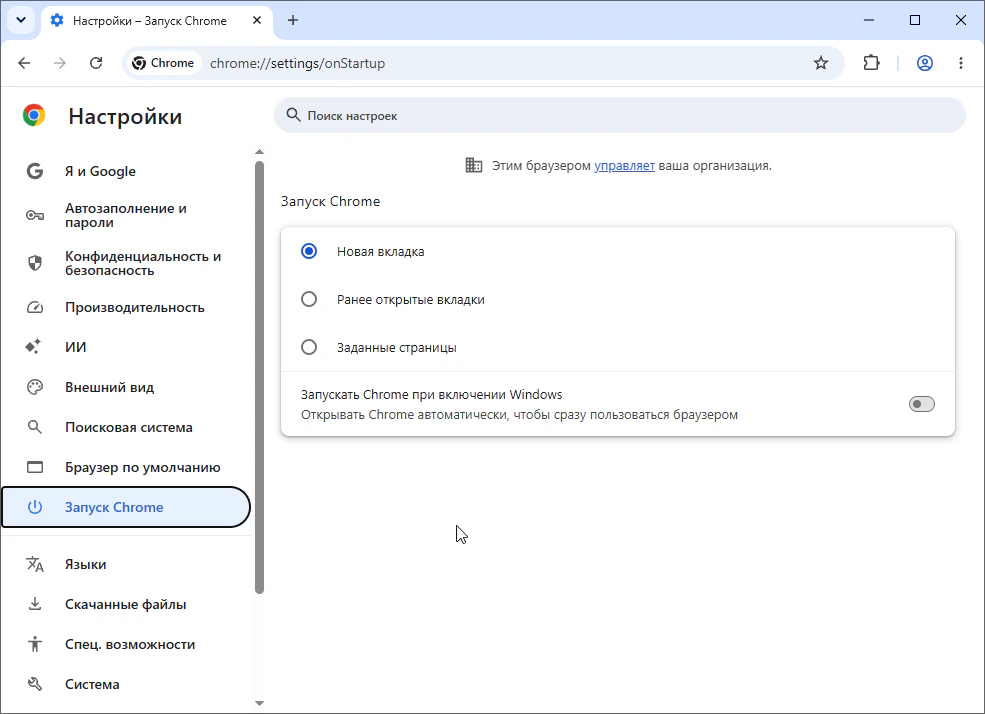Click the magnifier icon in settings search
This screenshot has width=985, height=714.
pyautogui.click(x=293, y=116)
